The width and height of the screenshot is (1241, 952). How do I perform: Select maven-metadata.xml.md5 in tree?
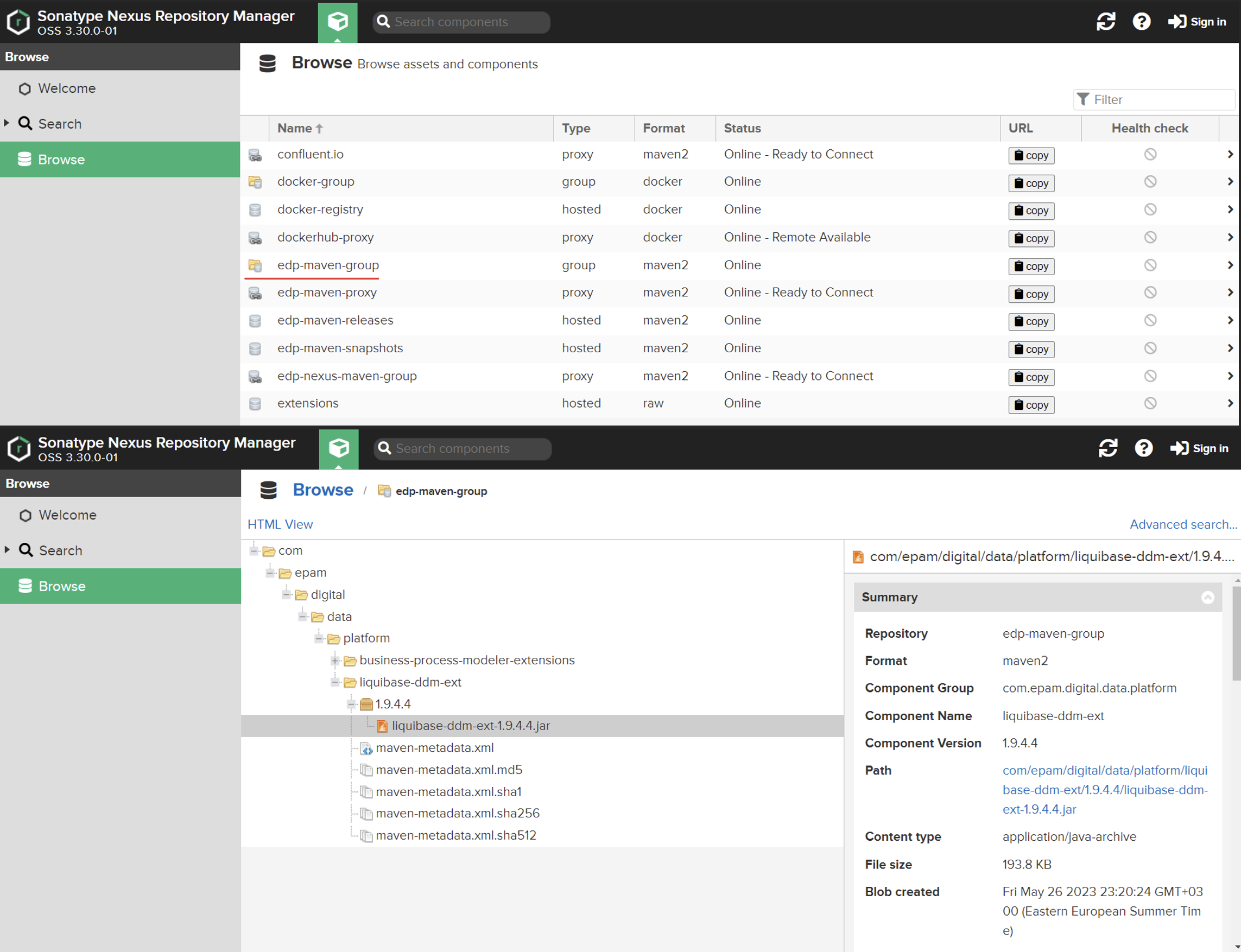(x=449, y=770)
